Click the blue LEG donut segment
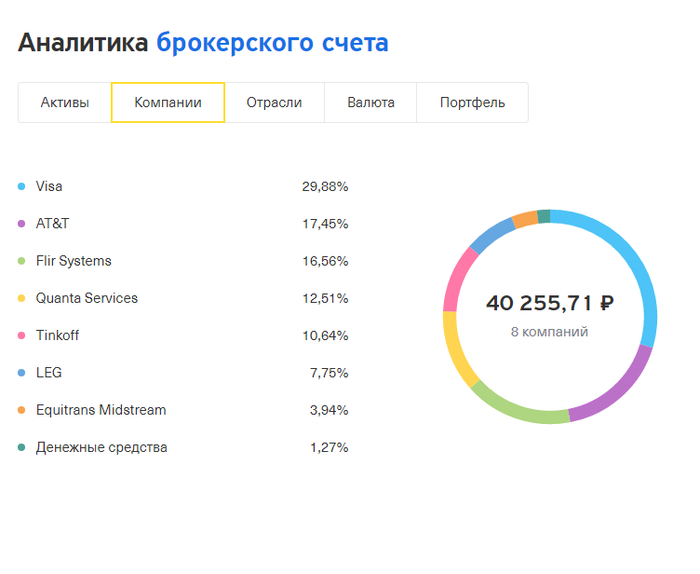Image resolution: width=700 pixels, height=574 pixels. tap(492, 235)
